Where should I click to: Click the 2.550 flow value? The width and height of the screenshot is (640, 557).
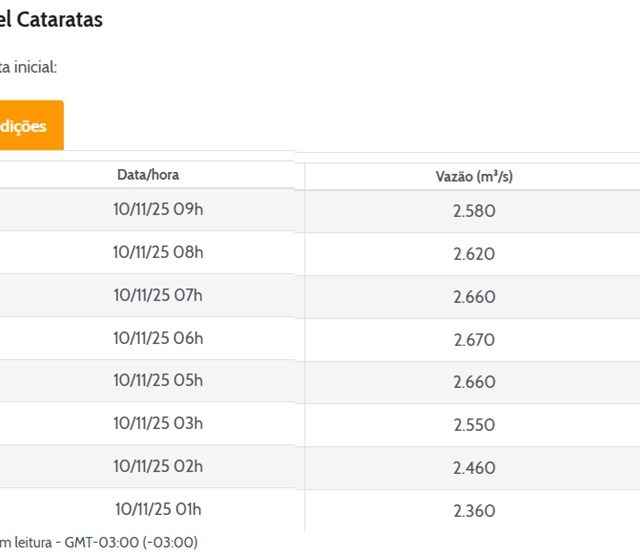(474, 425)
